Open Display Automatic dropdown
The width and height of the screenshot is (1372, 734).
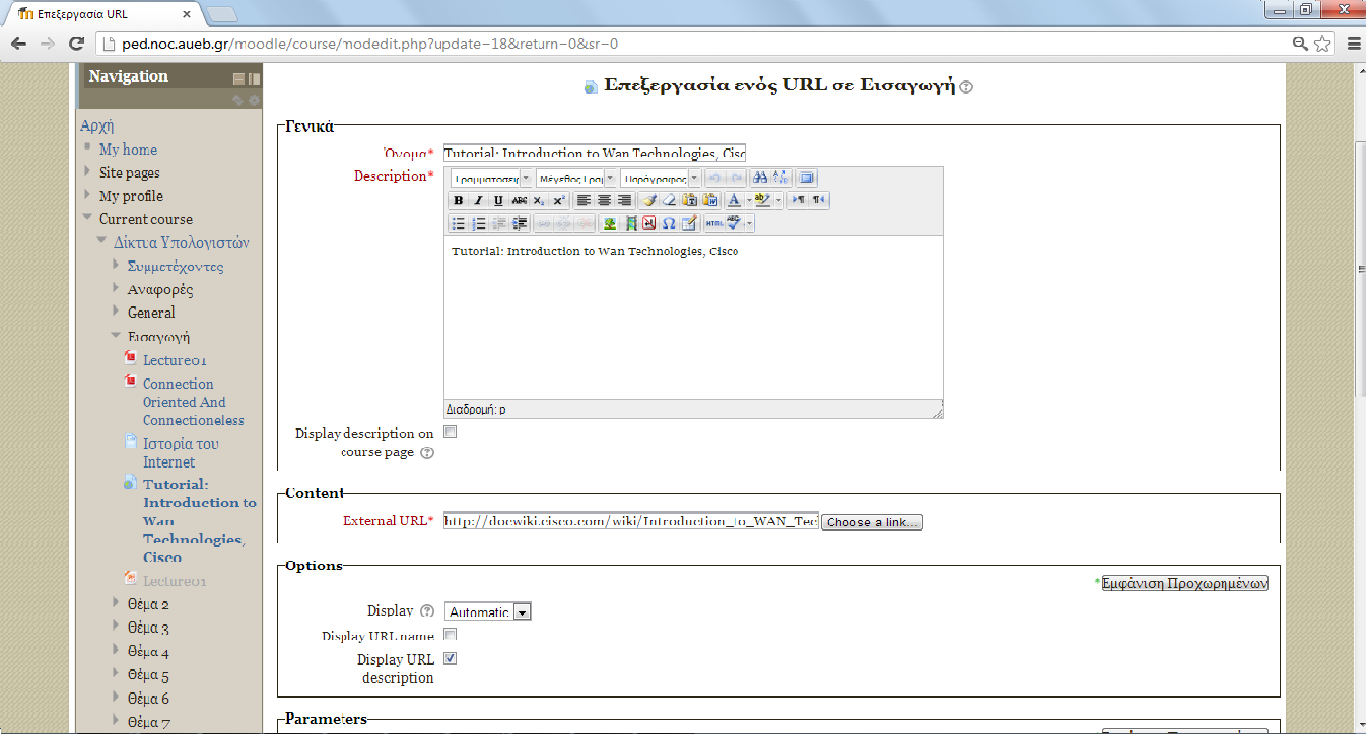point(488,612)
